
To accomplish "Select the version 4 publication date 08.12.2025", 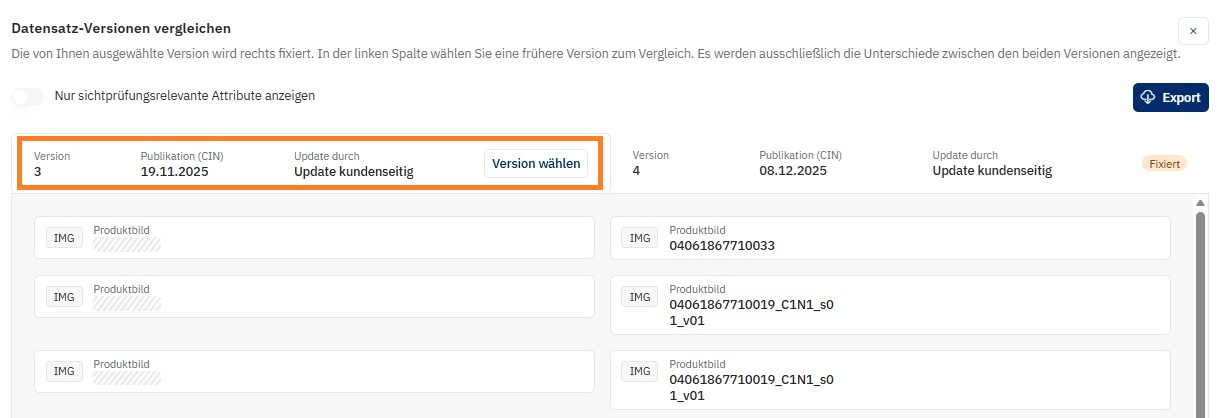I will pyautogui.click(x=793, y=171).
